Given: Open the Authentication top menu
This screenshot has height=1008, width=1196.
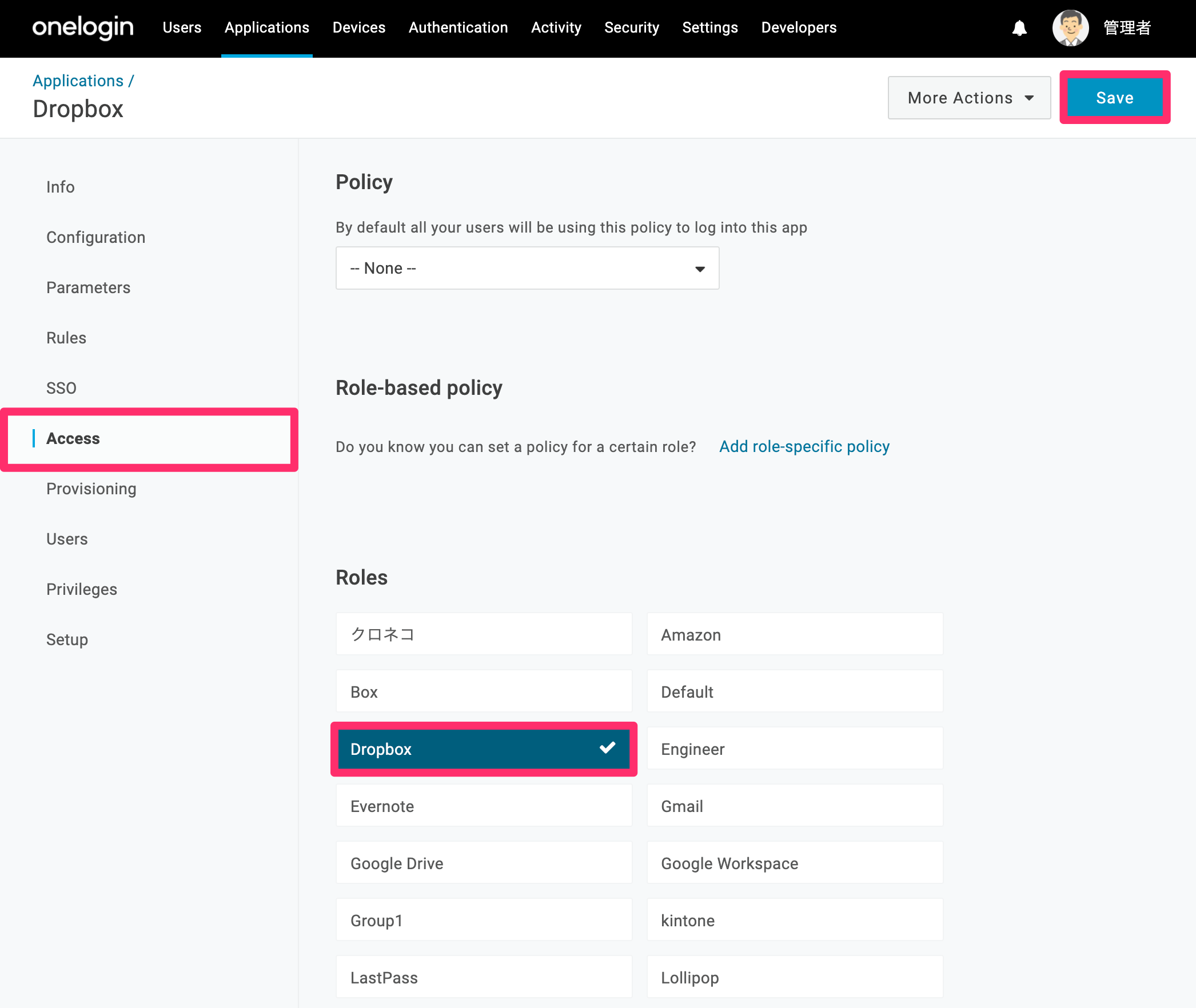Looking at the screenshot, I should click(458, 27).
